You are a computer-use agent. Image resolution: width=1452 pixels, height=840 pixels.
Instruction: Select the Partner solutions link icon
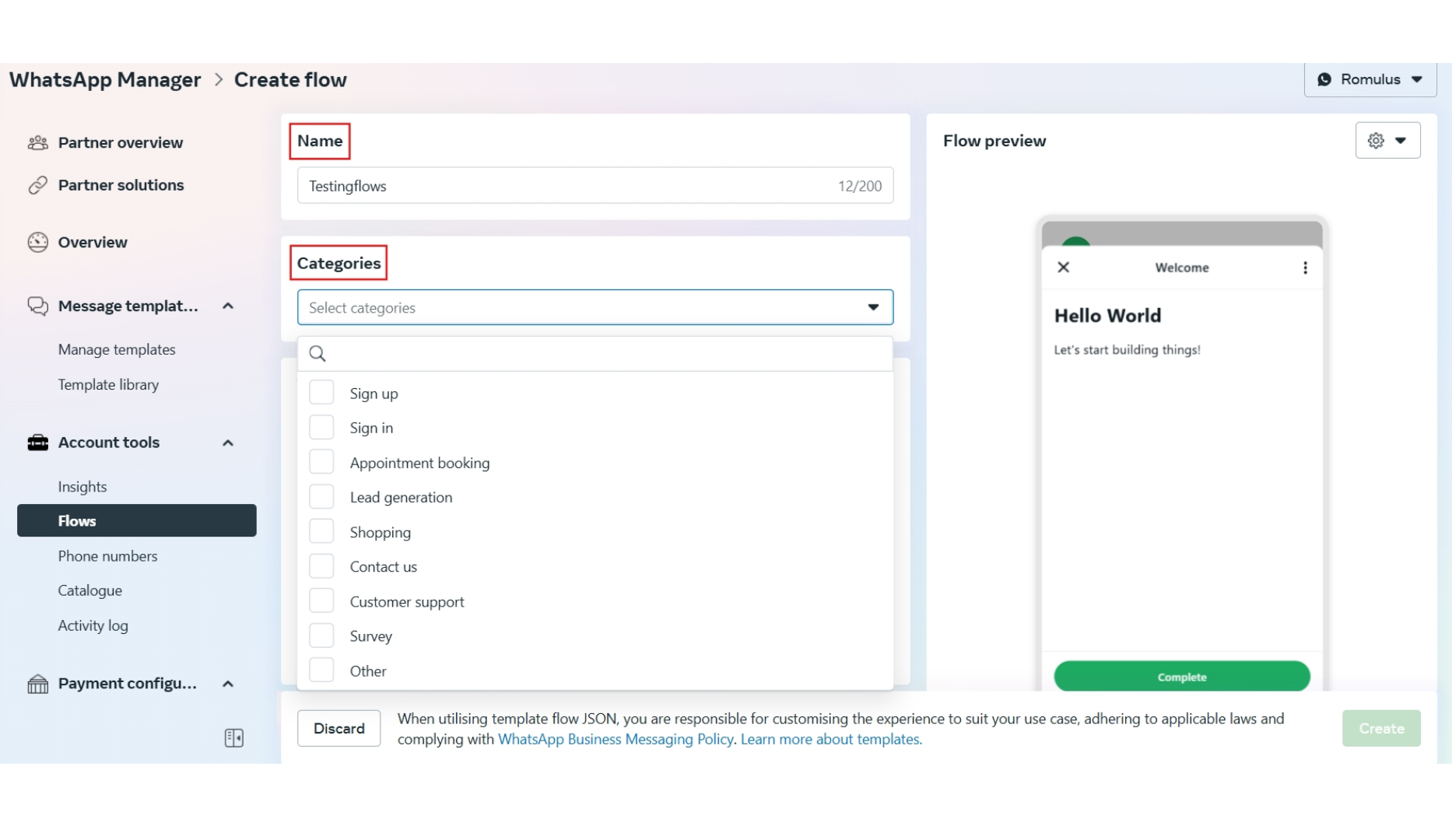click(x=37, y=185)
